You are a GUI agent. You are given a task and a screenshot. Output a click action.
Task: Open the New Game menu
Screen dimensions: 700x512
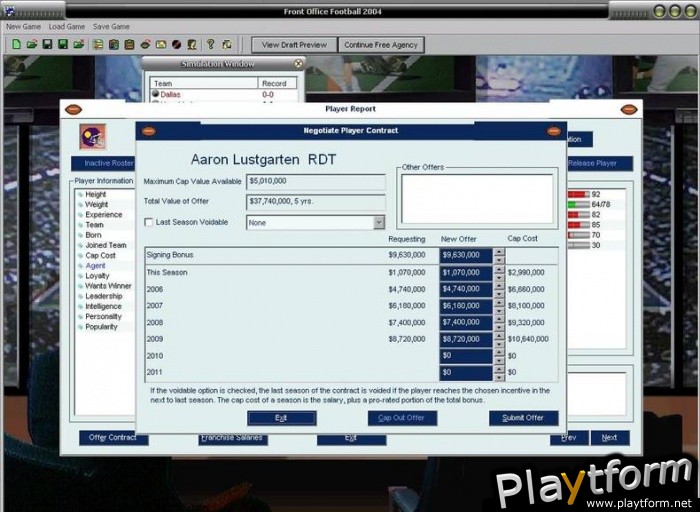pyautogui.click(x=23, y=26)
